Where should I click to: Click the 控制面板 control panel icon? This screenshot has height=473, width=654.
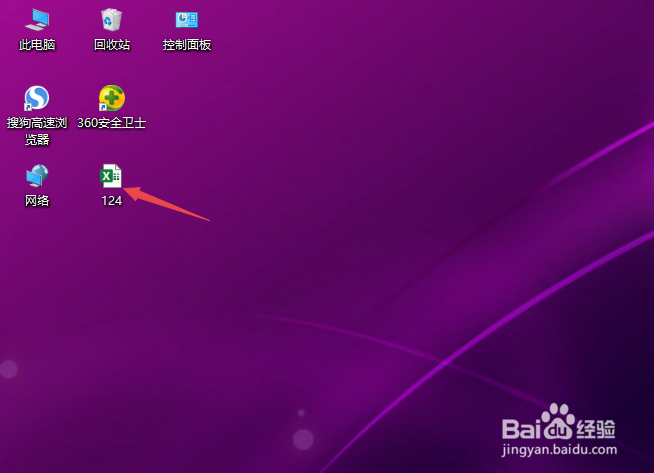186,20
